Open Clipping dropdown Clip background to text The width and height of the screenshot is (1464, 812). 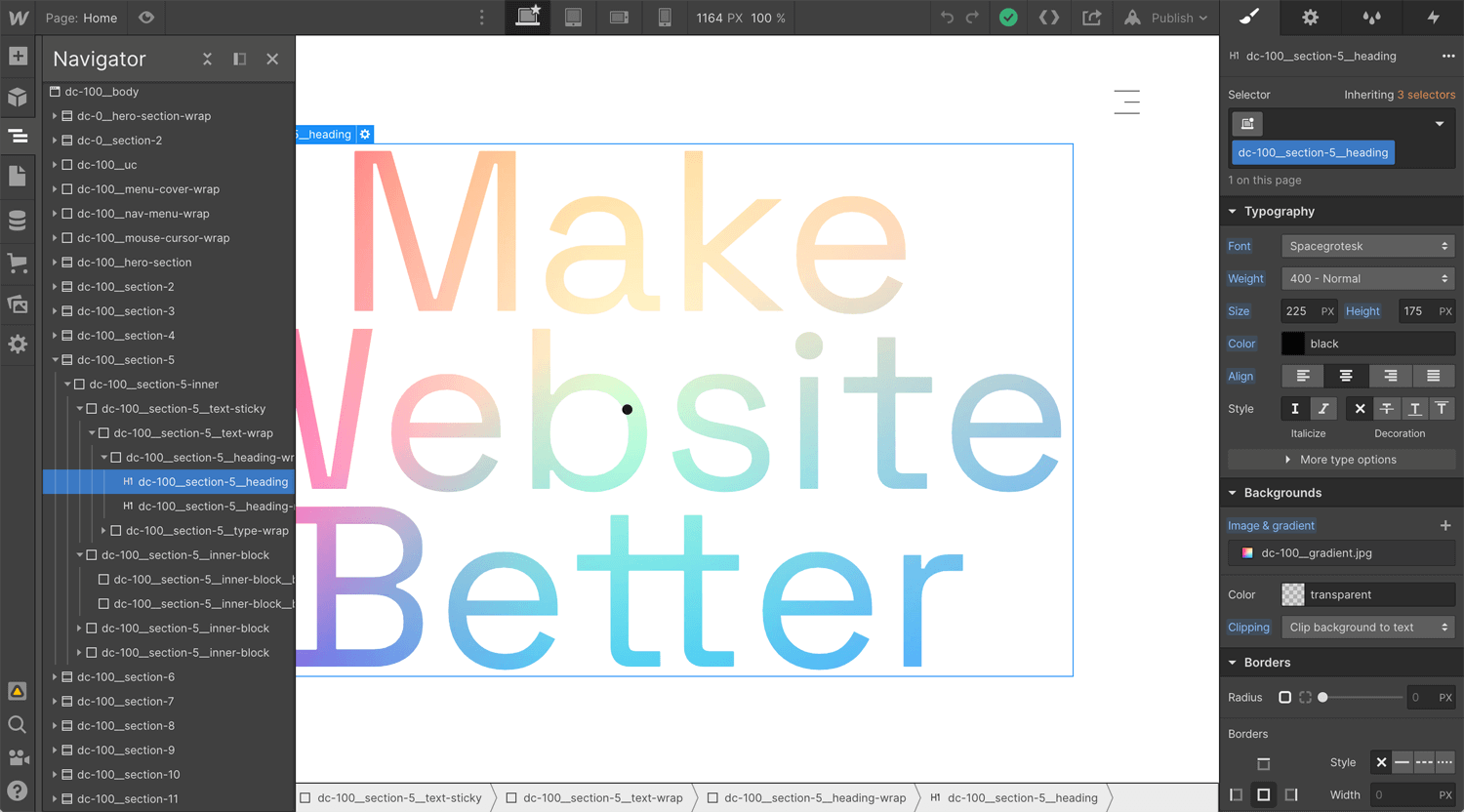click(1367, 628)
